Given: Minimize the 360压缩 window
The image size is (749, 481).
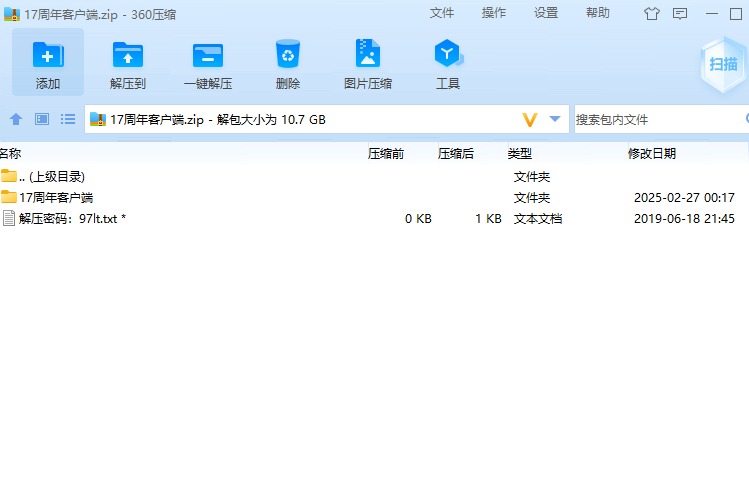Looking at the screenshot, I should tap(712, 14).
